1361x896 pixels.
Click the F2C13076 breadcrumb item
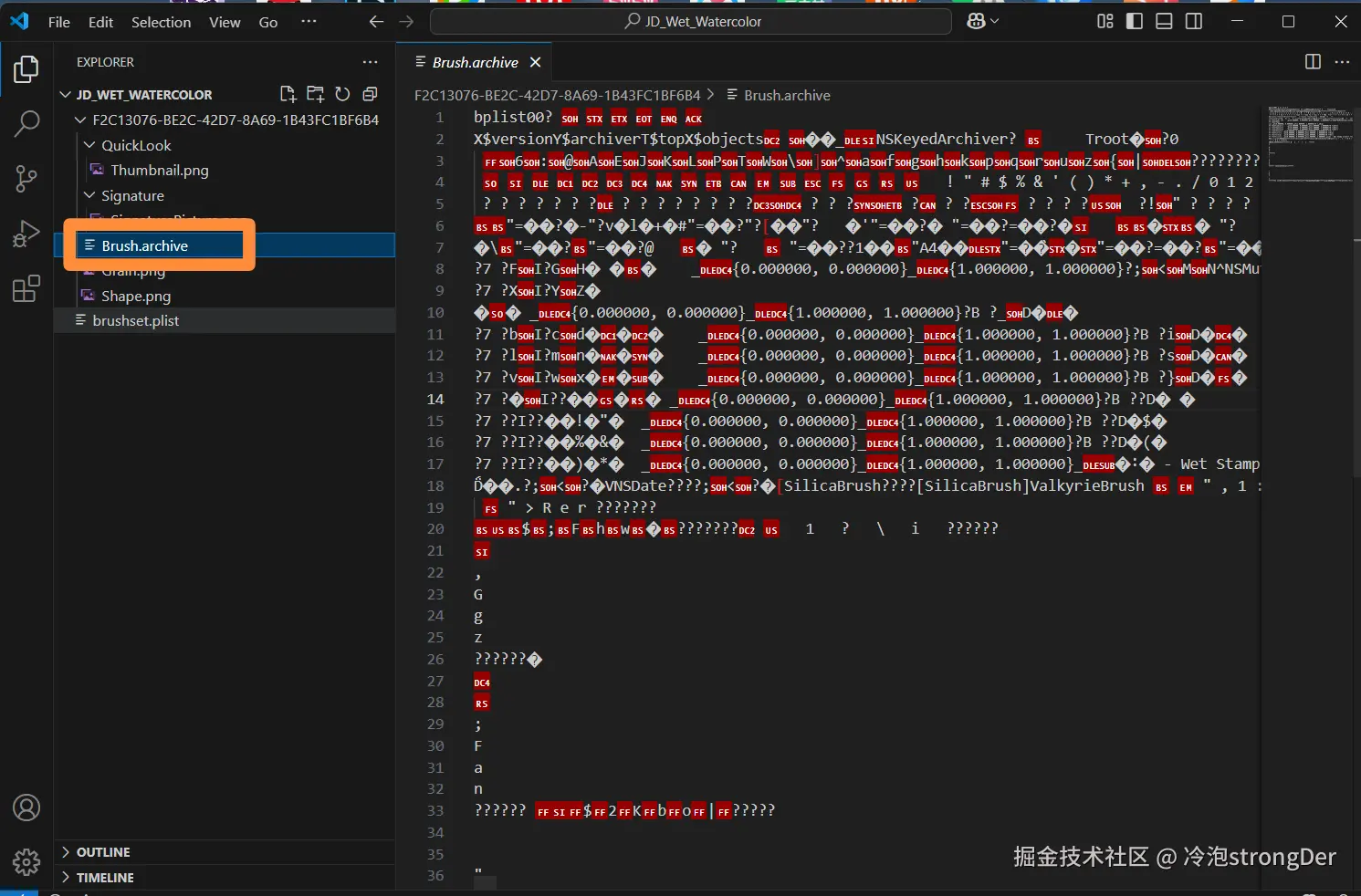(x=559, y=95)
